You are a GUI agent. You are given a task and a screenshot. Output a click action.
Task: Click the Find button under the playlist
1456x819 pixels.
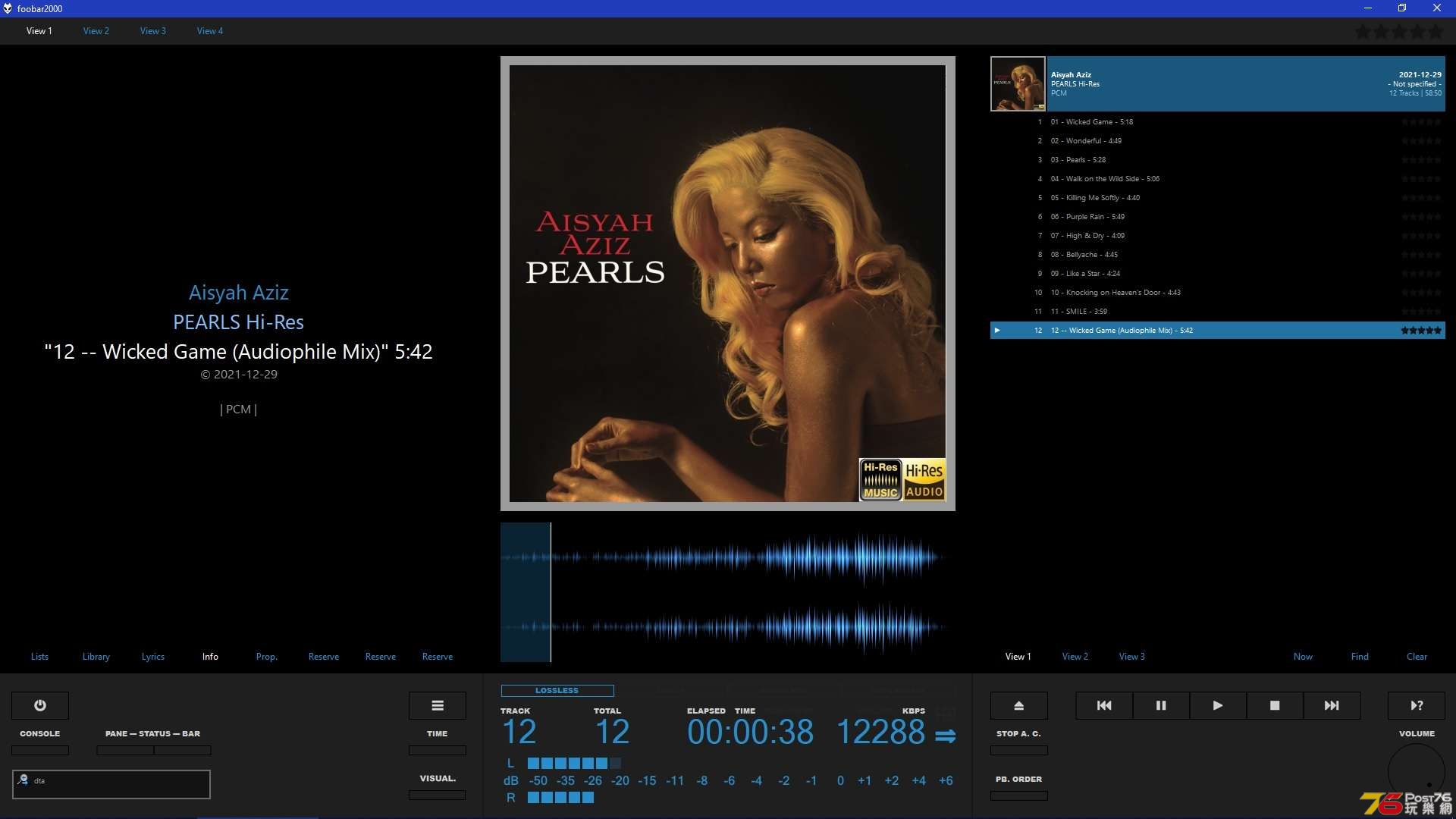coord(1360,657)
